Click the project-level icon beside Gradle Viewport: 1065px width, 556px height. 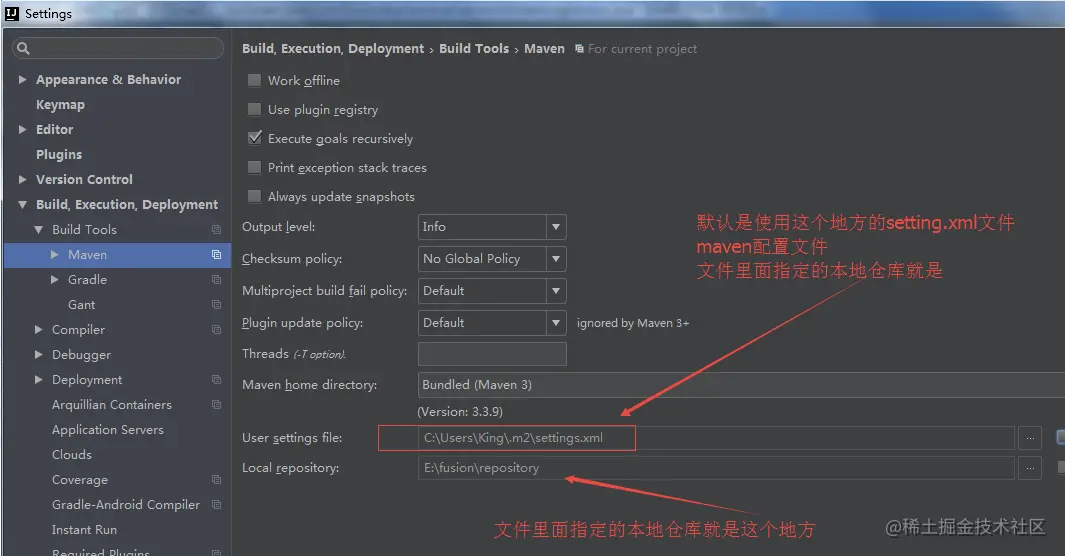pyautogui.click(x=216, y=280)
